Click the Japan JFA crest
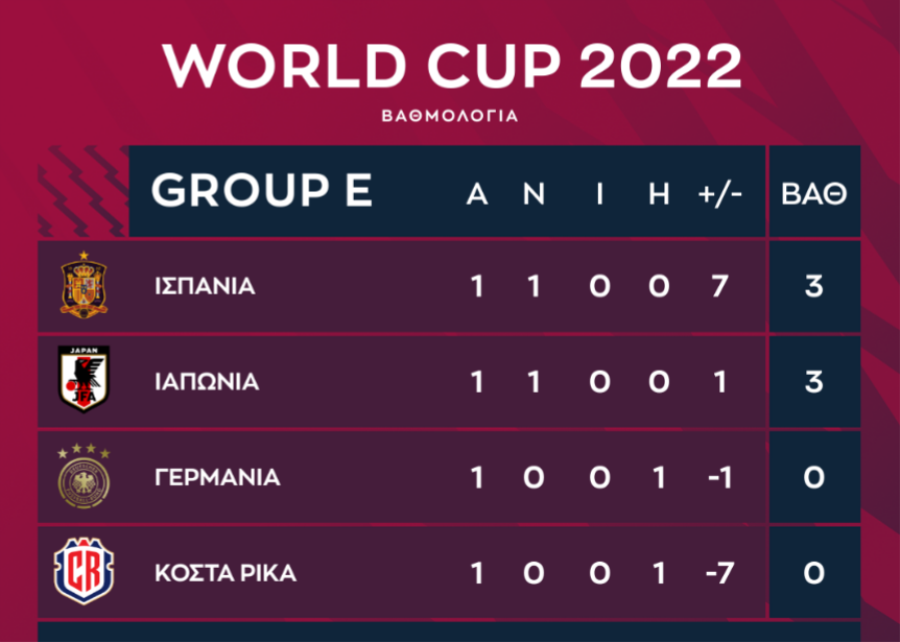900x642 pixels. pyautogui.click(x=84, y=379)
